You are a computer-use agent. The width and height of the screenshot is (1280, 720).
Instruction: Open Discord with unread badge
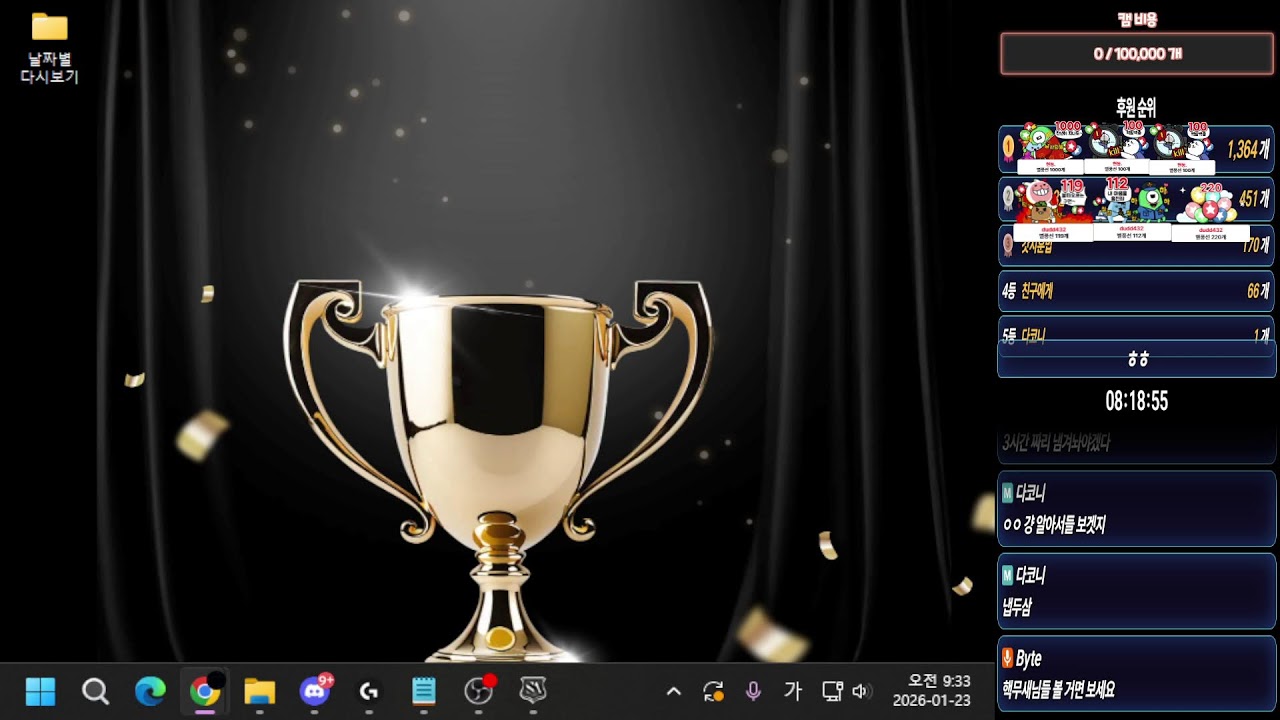click(315, 691)
